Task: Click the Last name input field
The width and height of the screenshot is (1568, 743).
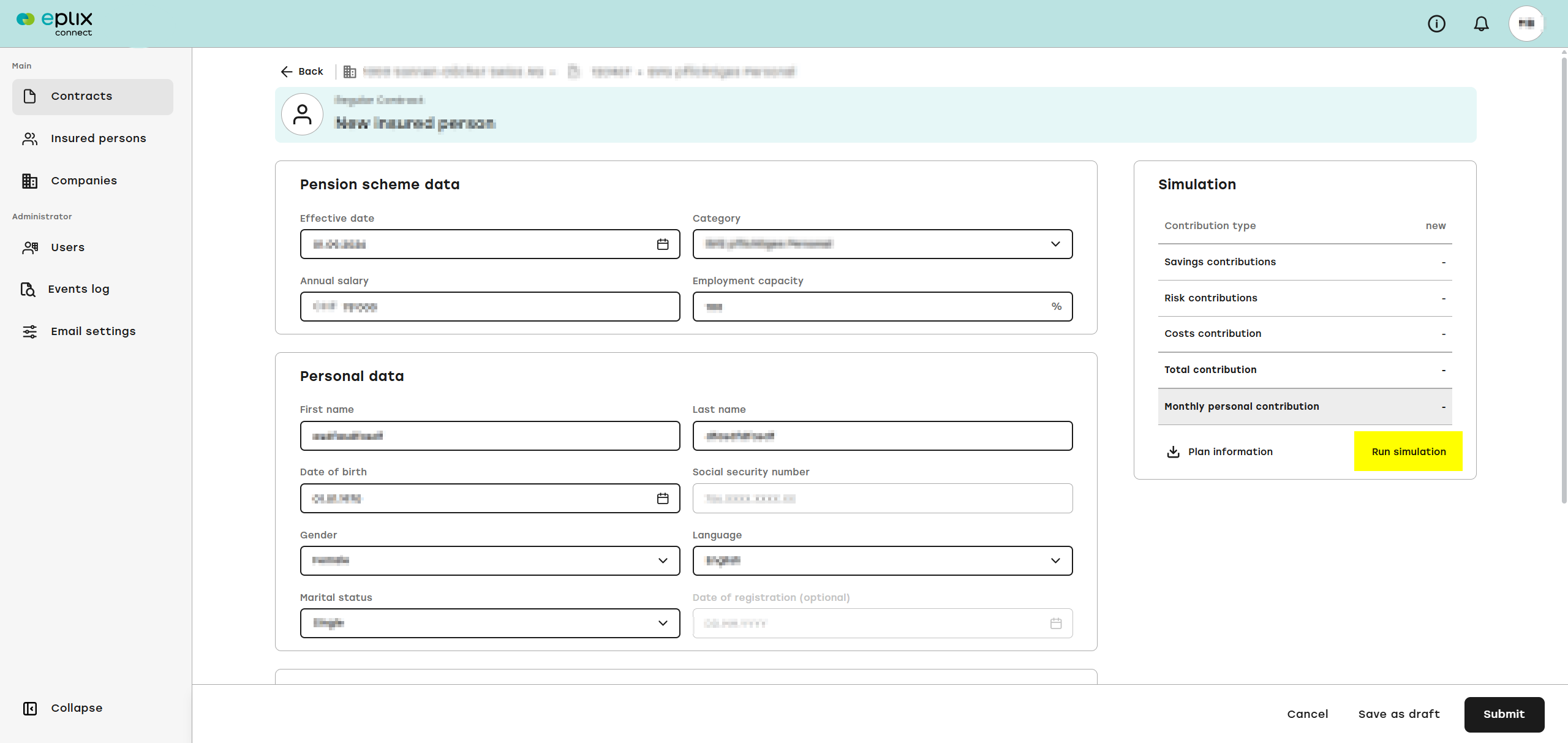Action: pyautogui.click(x=883, y=436)
